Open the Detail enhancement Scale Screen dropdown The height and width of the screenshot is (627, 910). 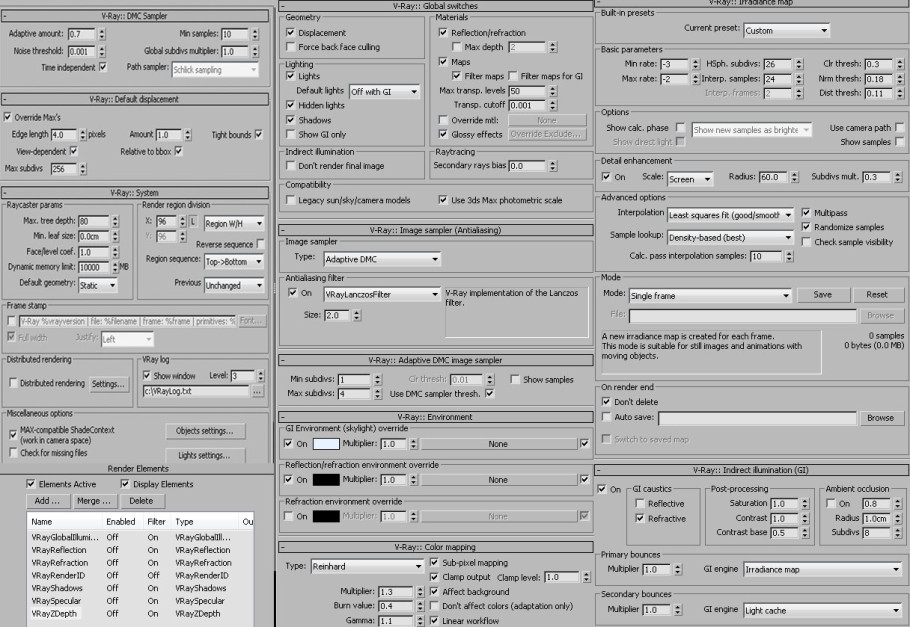[690, 179]
